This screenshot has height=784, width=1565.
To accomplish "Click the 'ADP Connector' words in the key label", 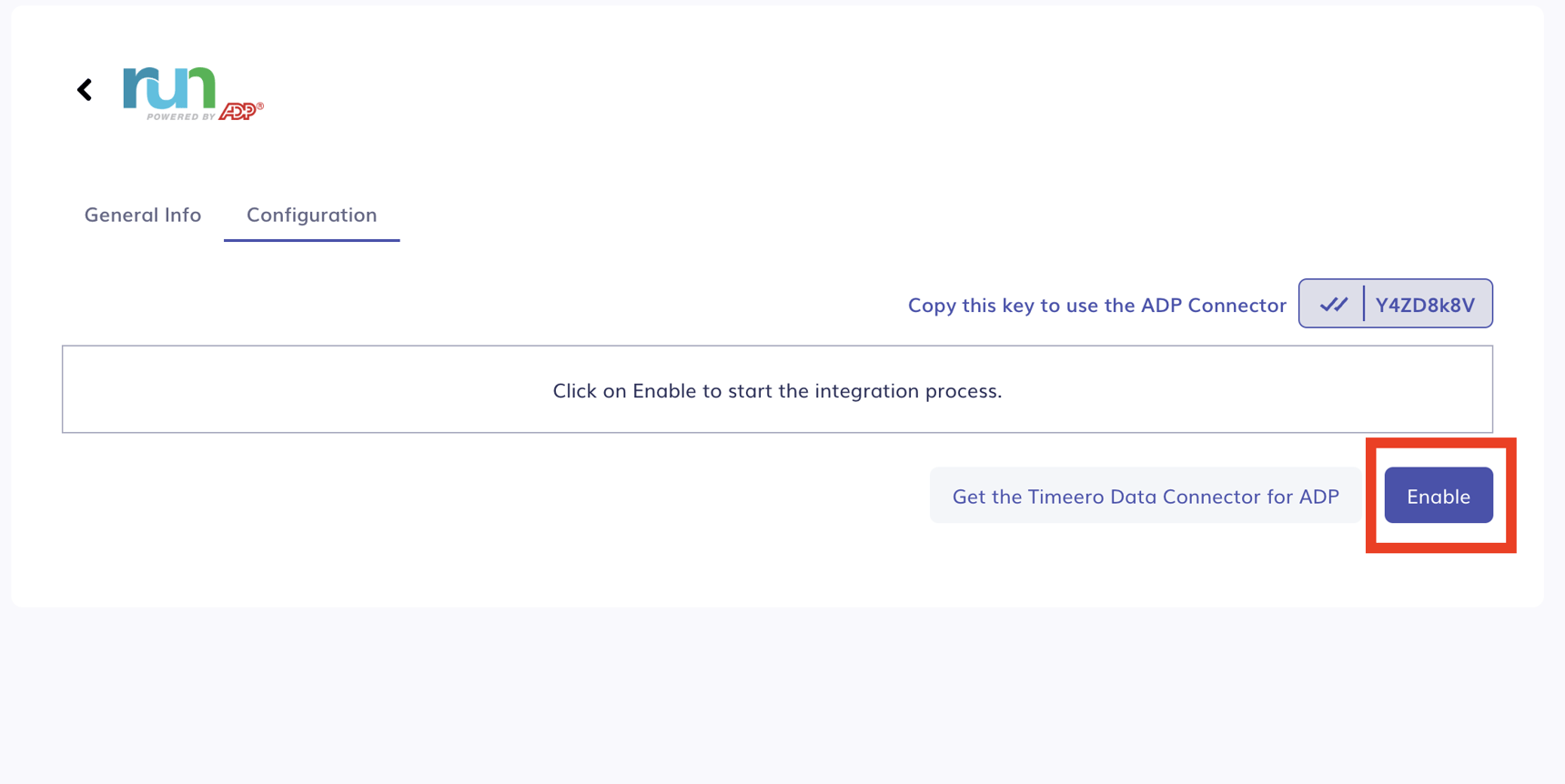I will coord(1213,306).
